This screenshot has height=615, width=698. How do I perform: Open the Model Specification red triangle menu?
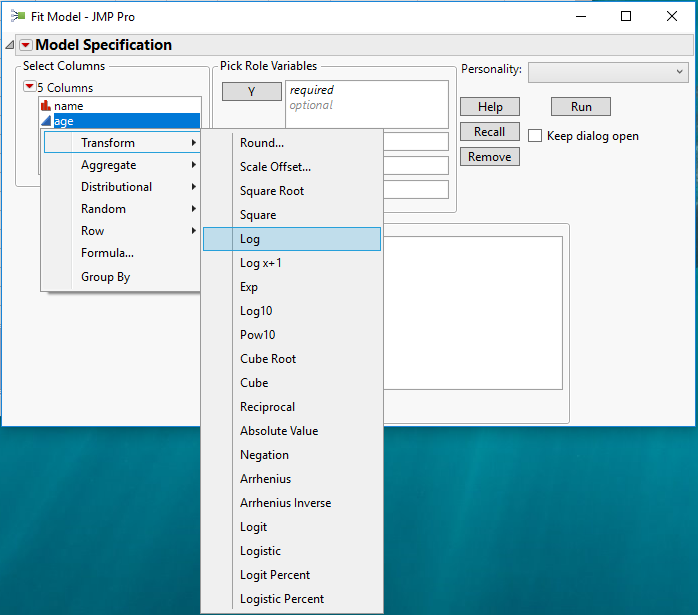tap(26, 45)
